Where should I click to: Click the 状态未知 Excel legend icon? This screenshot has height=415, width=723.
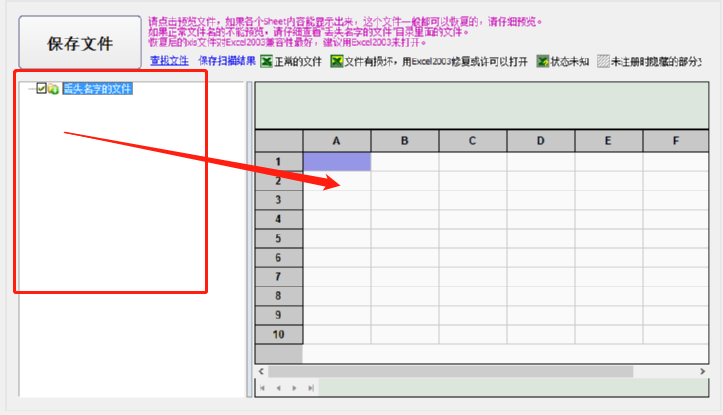coord(543,61)
